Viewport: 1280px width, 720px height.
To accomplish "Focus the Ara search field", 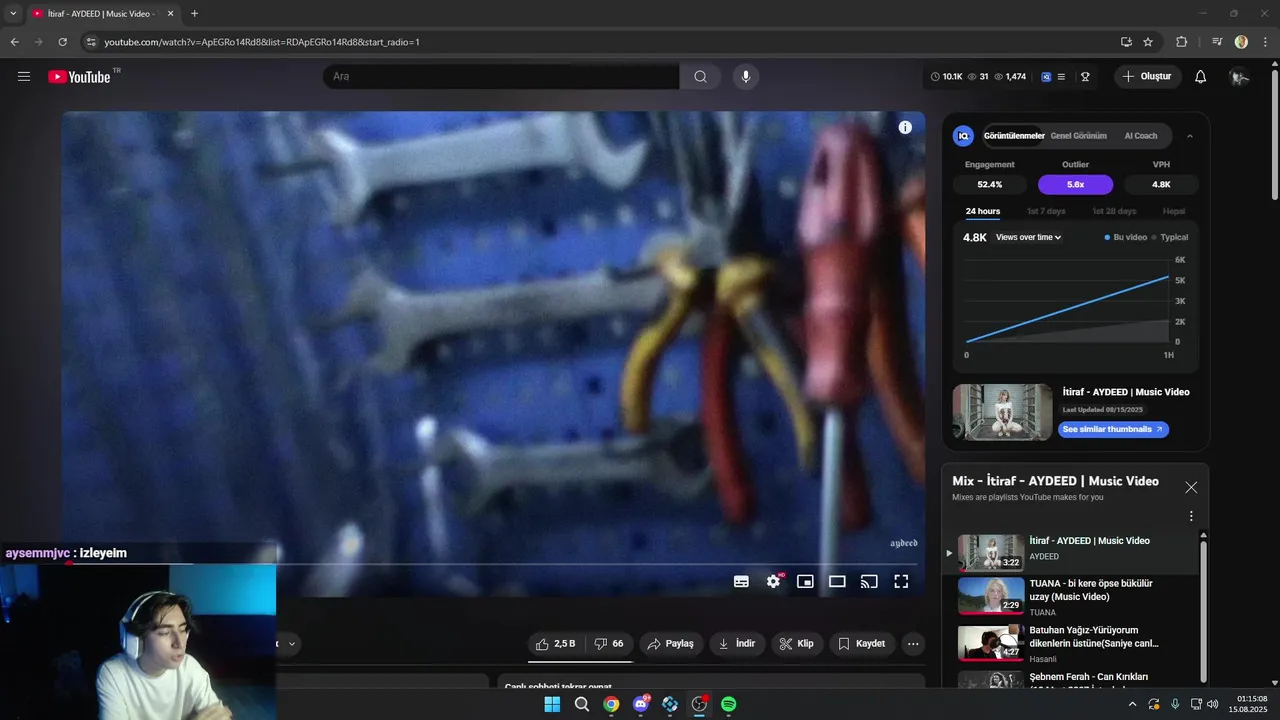I will (x=501, y=76).
